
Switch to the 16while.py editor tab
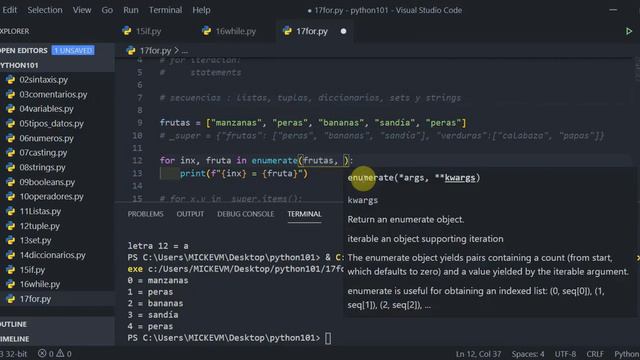click(229, 31)
